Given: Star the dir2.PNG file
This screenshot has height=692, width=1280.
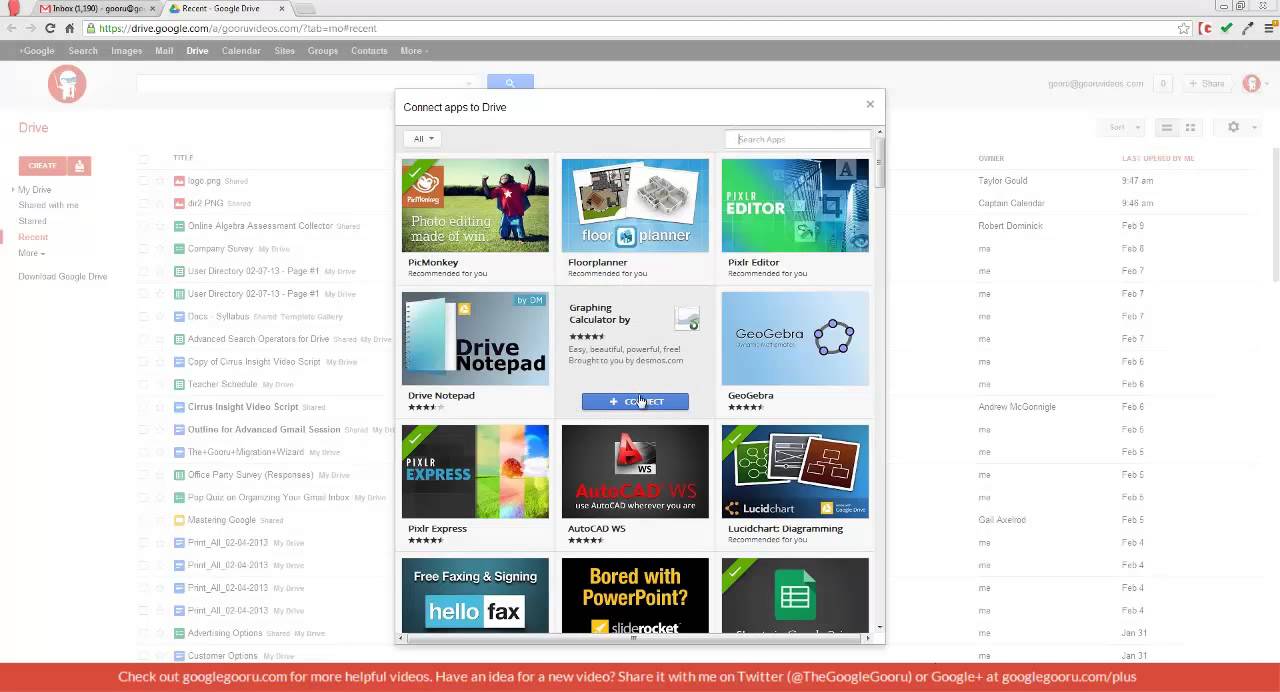Looking at the screenshot, I should [160, 203].
